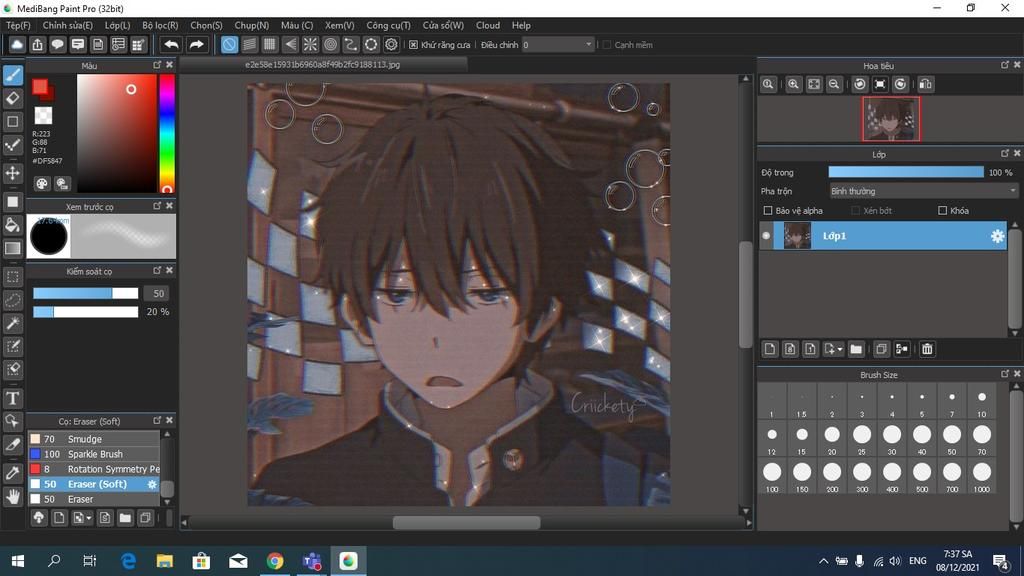Open the Pha trộn blend mode dropdown
1024x576 pixels.
[x=923, y=191]
